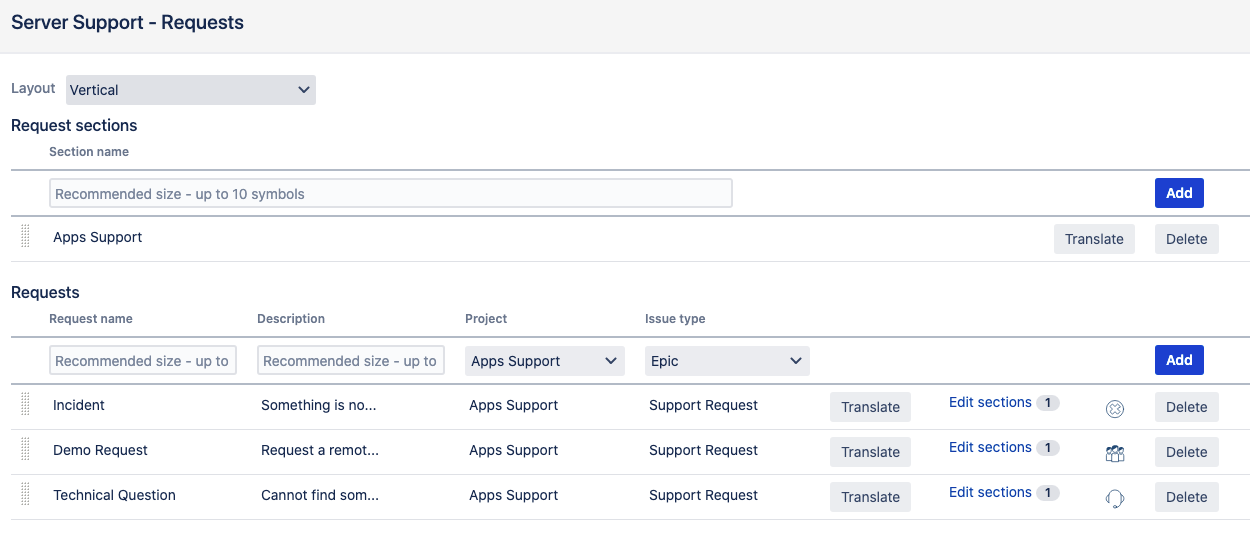Click into the Request name text field
The height and width of the screenshot is (537, 1250).
[143, 361]
